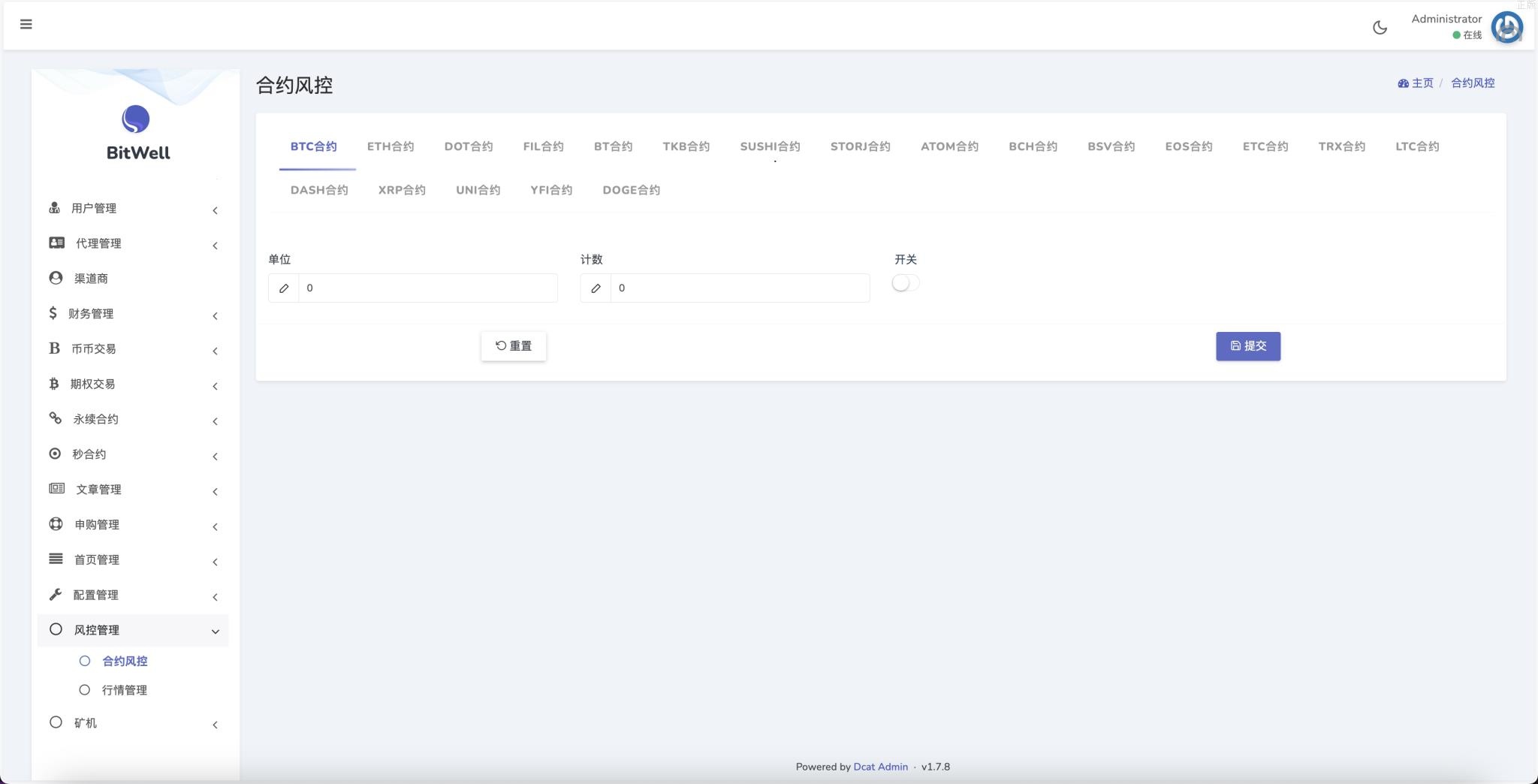
Task: Expand the 财务管理 sidebar section
Action: [91, 314]
